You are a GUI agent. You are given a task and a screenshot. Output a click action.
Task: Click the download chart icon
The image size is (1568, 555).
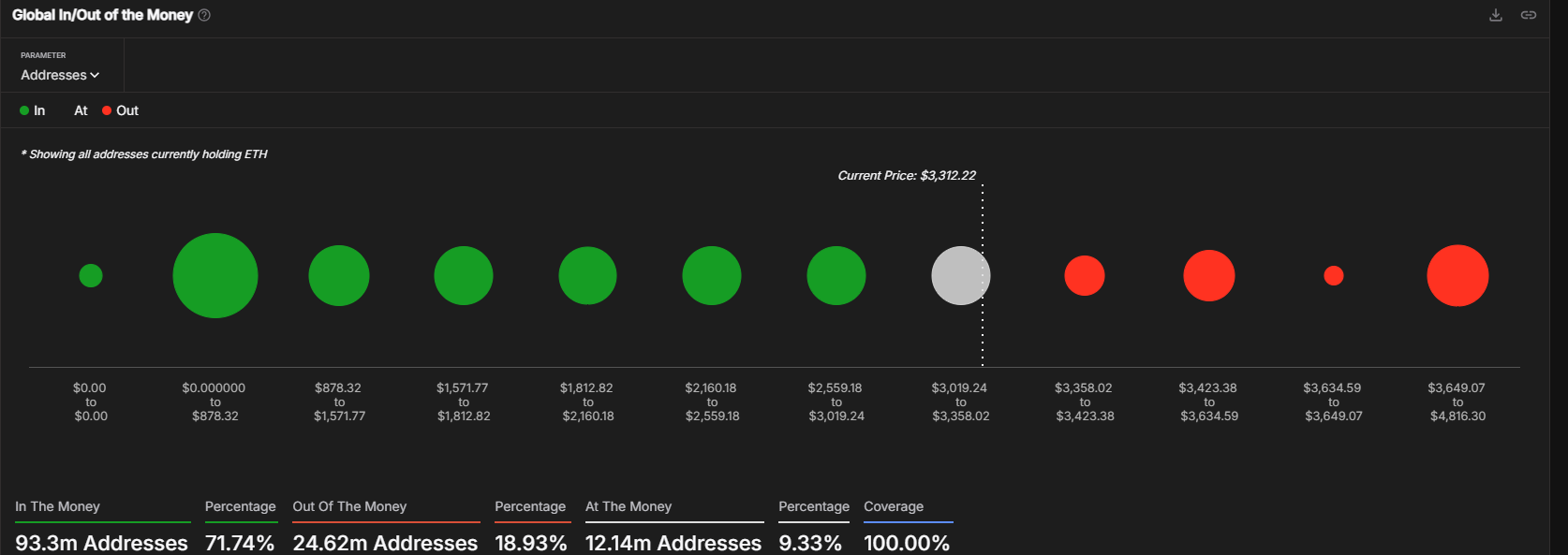[x=1496, y=15]
